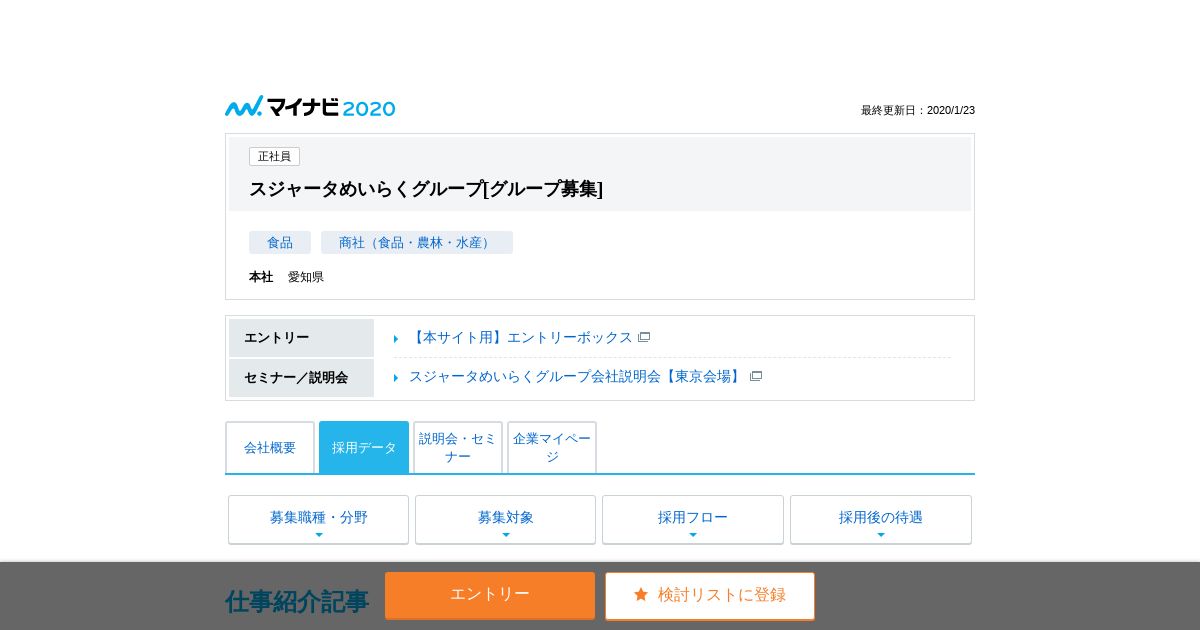1200x630 pixels.
Task: Jump to 採用後の待遇 section
Action: pyautogui.click(x=881, y=519)
